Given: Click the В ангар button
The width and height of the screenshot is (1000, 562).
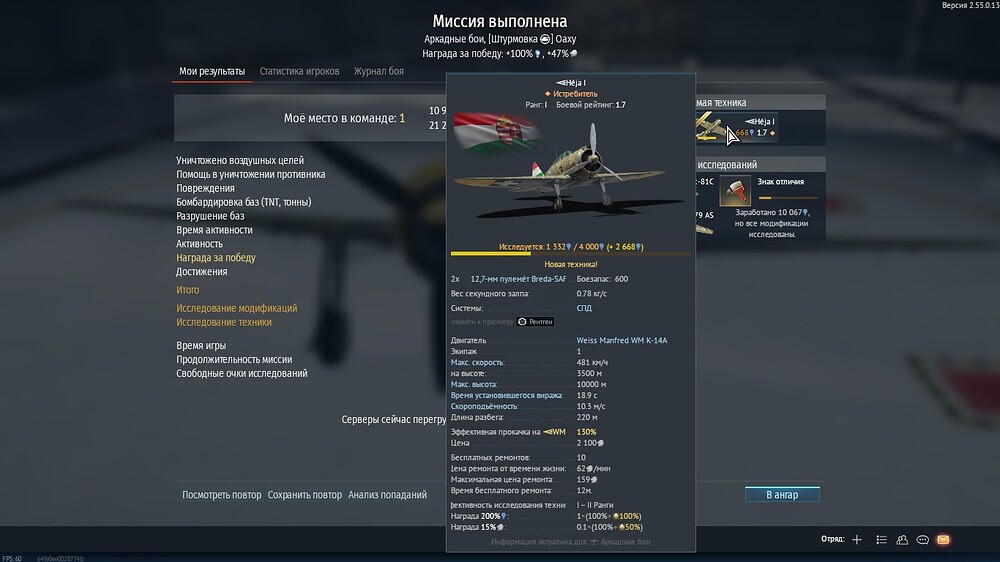Looking at the screenshot, I should point(782,494).
